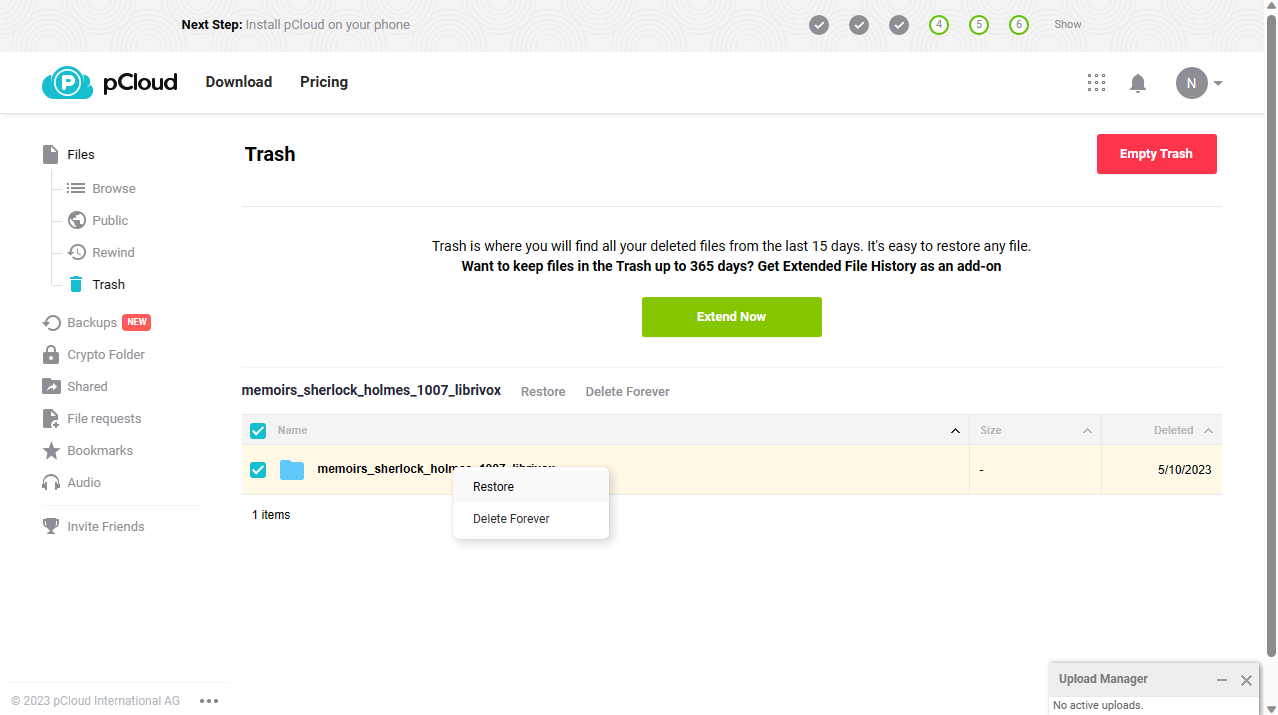
Task: Click Delete Forever link above the table
Action: click(x=628, y=392)
